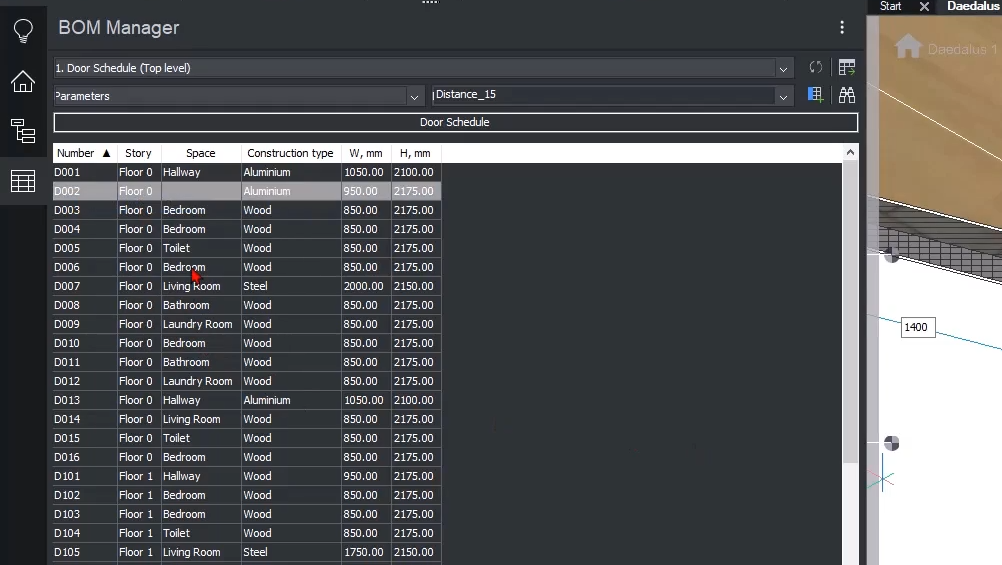Click the scrollbar up arrow
The height and width of the screenshot is (565, 1002).
click(x=850, y=152)
